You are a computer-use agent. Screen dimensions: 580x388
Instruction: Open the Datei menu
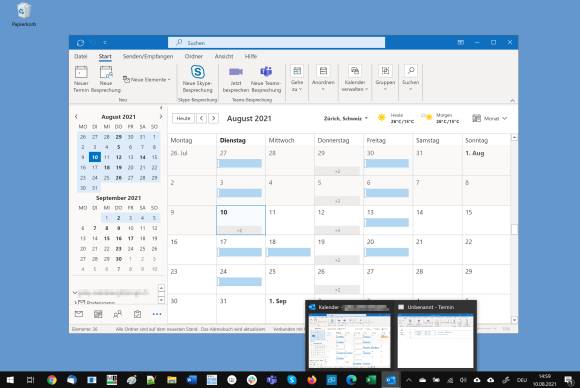pyautogui.click(x=81, y=56)
